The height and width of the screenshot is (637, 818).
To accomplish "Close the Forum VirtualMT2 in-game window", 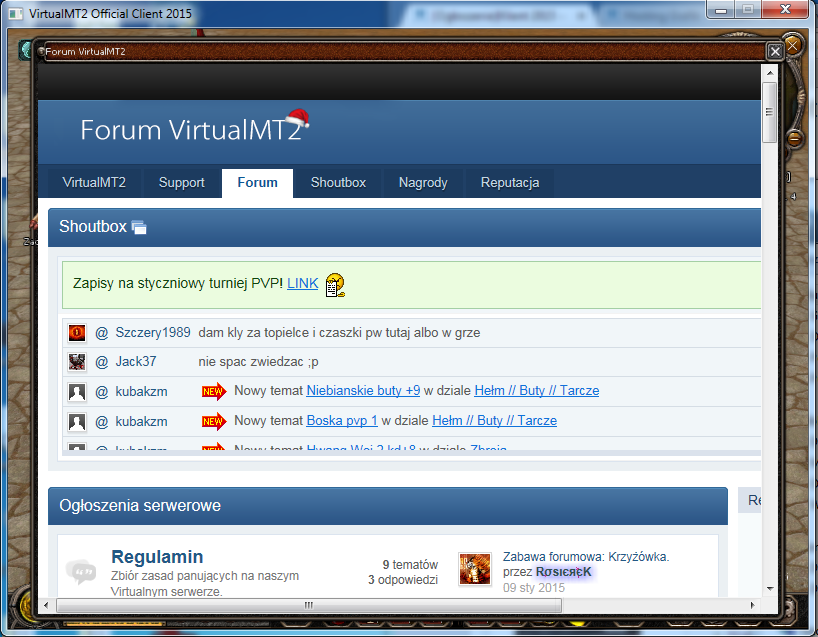I will click(x=775, y=51).
